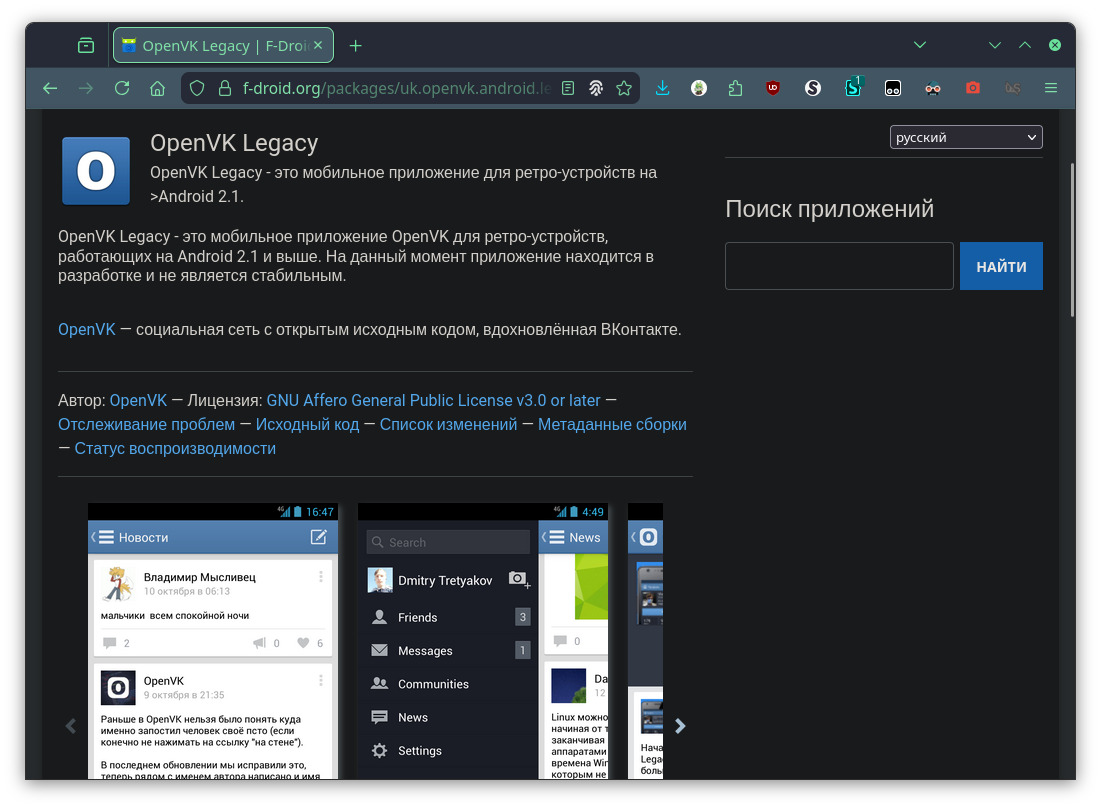Open the Новости feed screenshot
Screen dimensions: 1101x808
(x=213, y=641)
